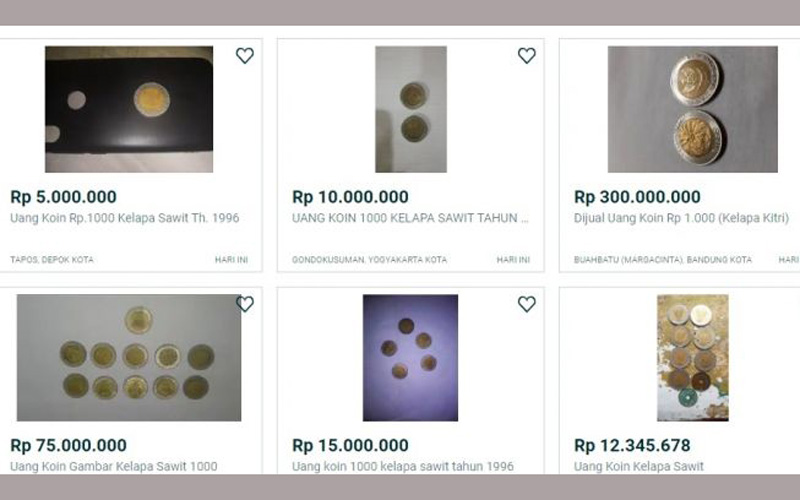This screenshot has height=500, width=800.
Task: Open "Uang Koin Gambar Kelapa Sawit 1000" title
Action: tap(114, 466)
